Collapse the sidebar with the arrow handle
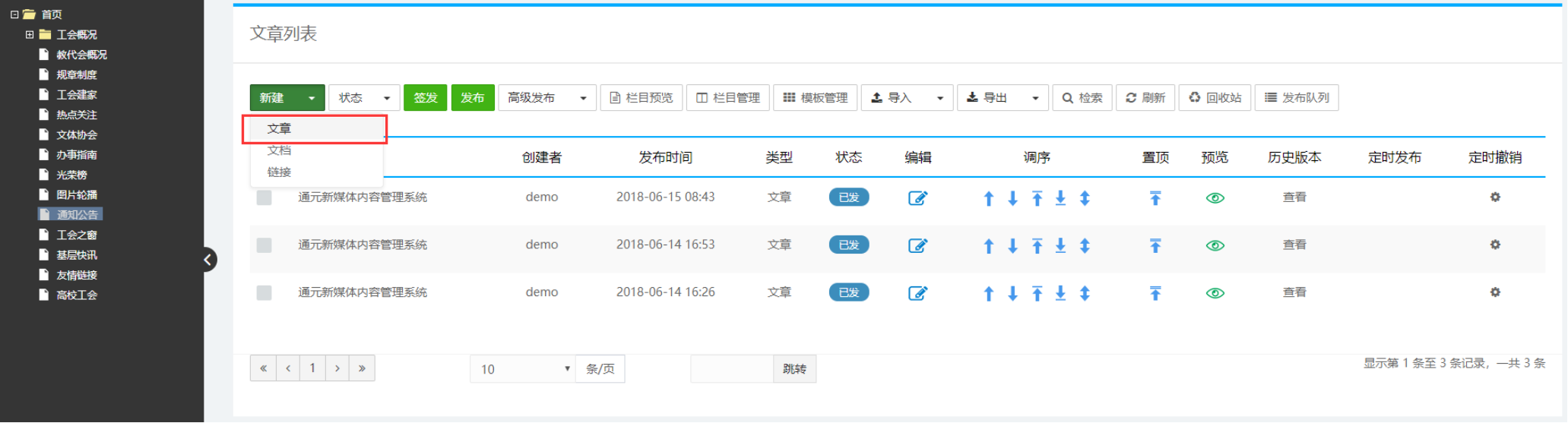This screenshot has width=1568, height=423. 207,260
